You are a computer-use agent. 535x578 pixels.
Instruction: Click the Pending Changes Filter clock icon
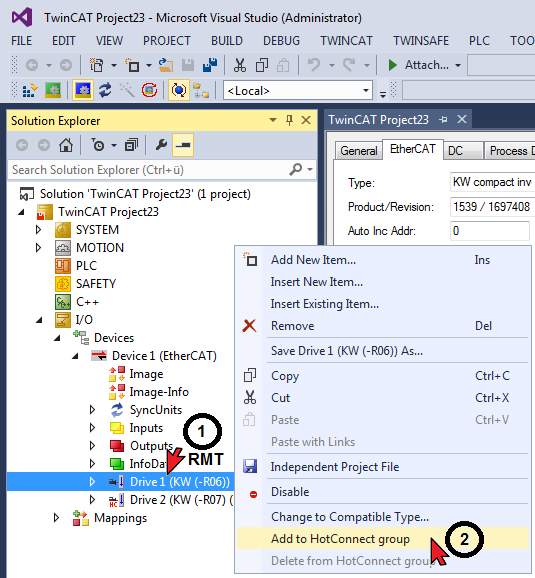point(98,145)
